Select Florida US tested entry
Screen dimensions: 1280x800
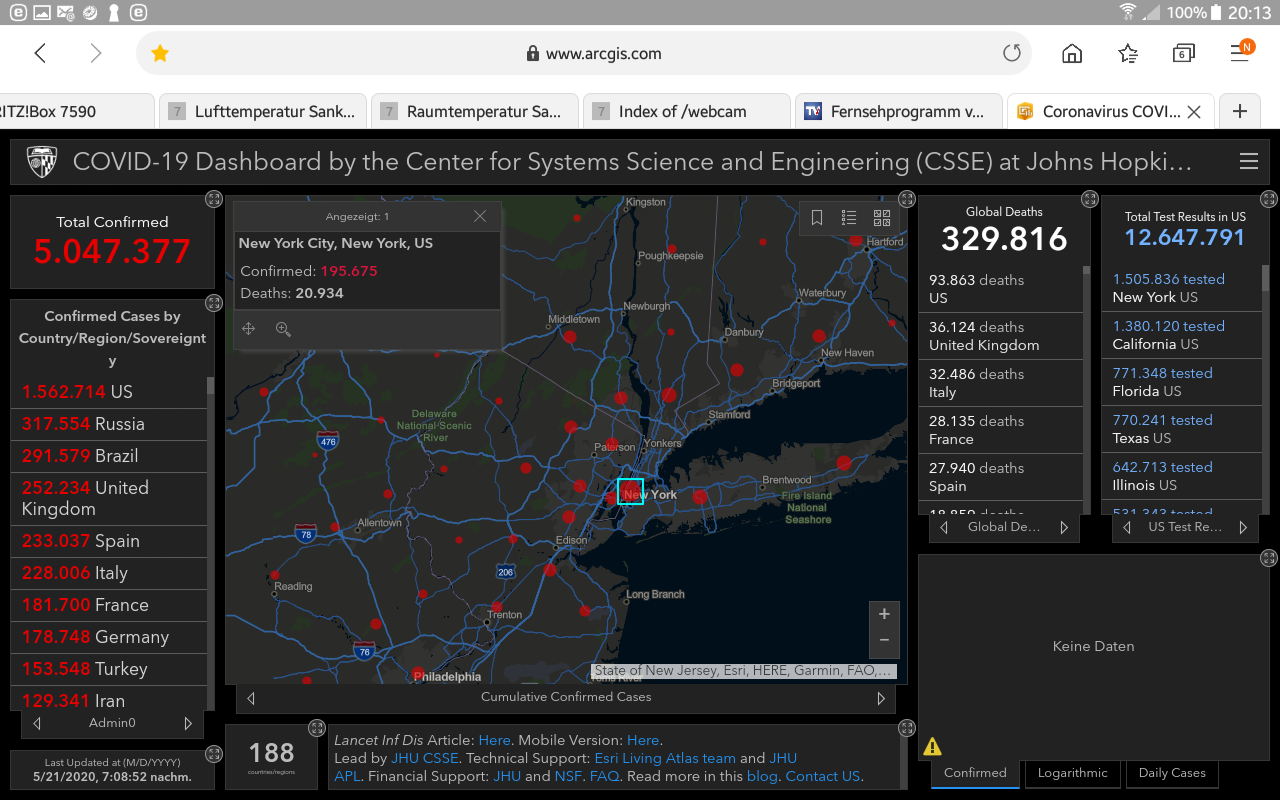coord(1182,382)
